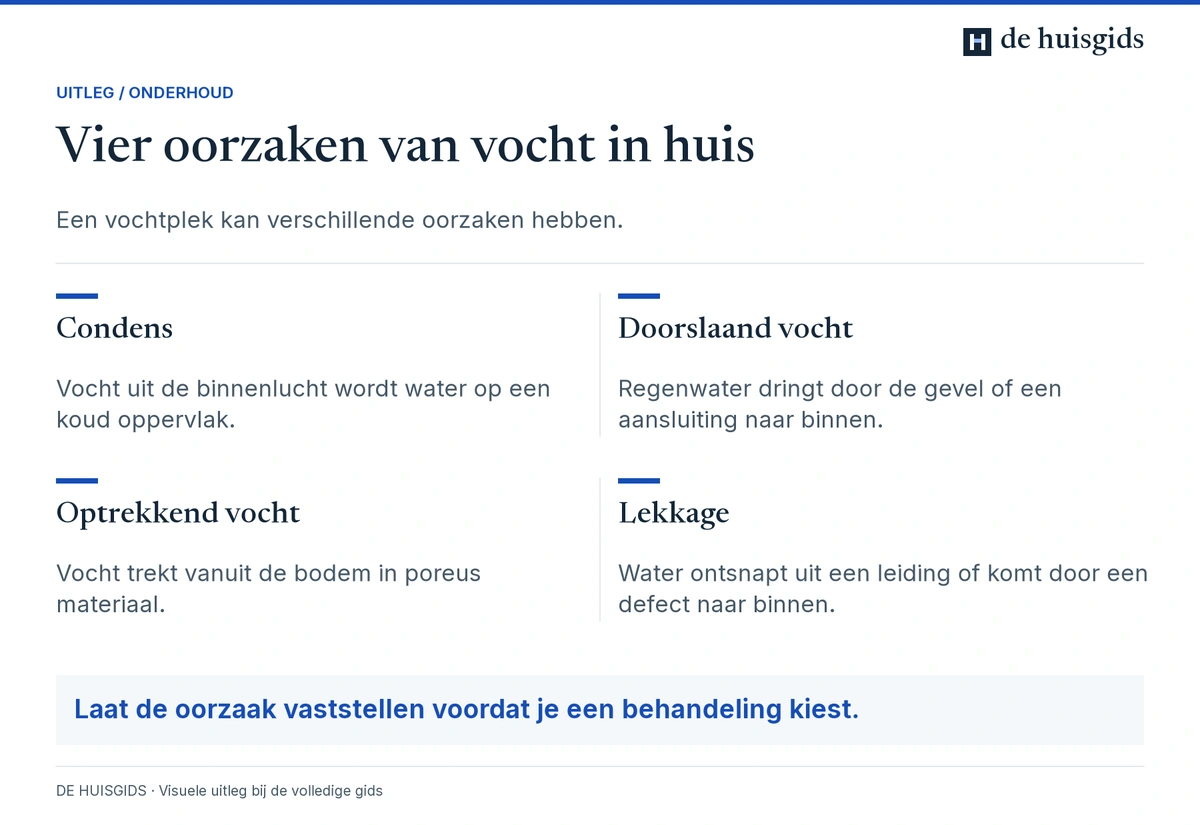Viewport: 1200px width, 825px height.
Task: Click the "de huisgids" brand name
Action: pyautogui.click(x=1072, y=40)
